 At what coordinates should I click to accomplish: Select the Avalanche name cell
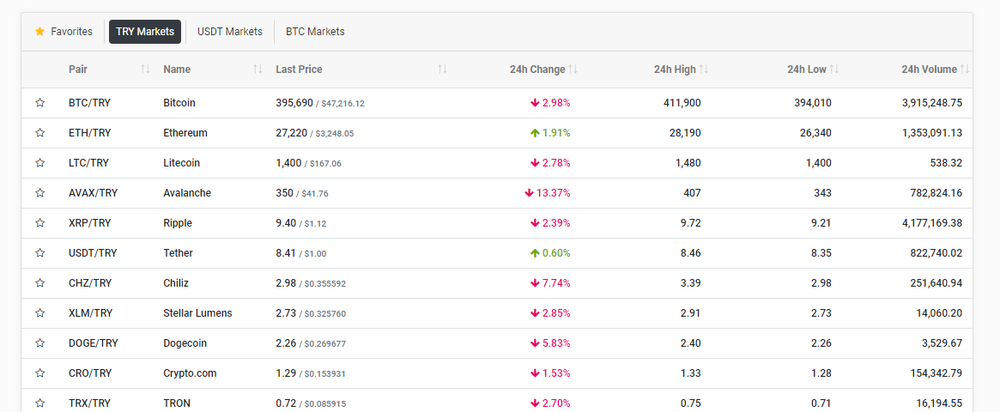(187, 193)
